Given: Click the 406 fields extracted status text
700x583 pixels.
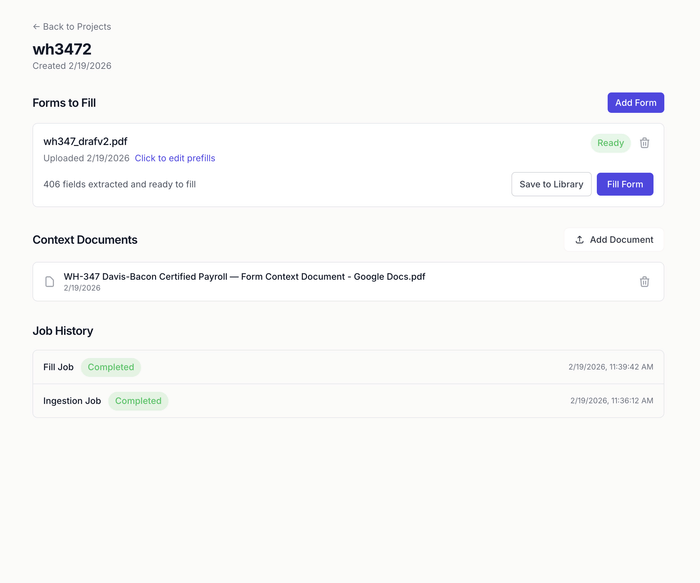Looking at the screenshot, I should 119,184.
